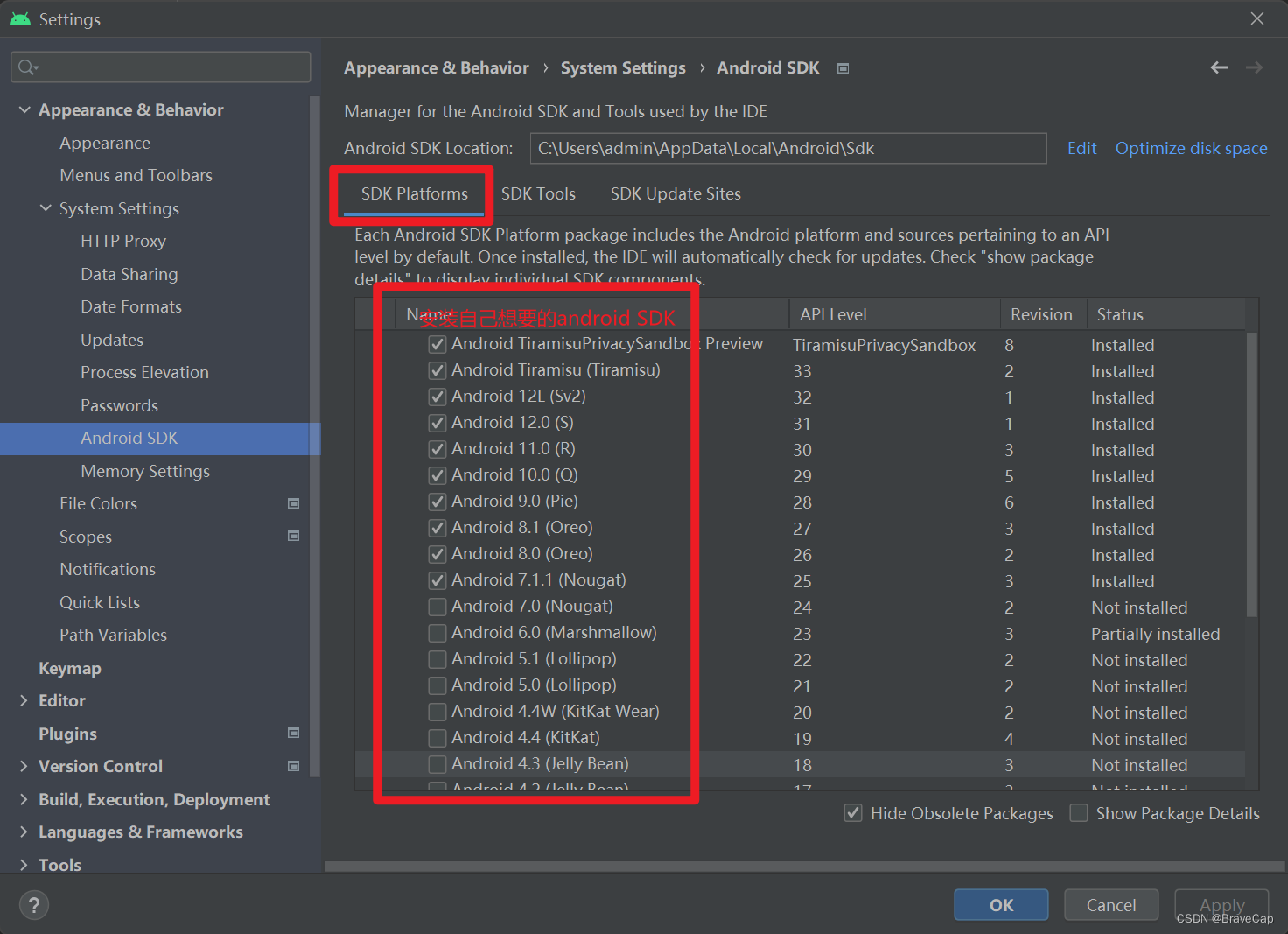Open Path Variables settings
The width and height of the screenshot is (1288, 934).
coord(113,635)
